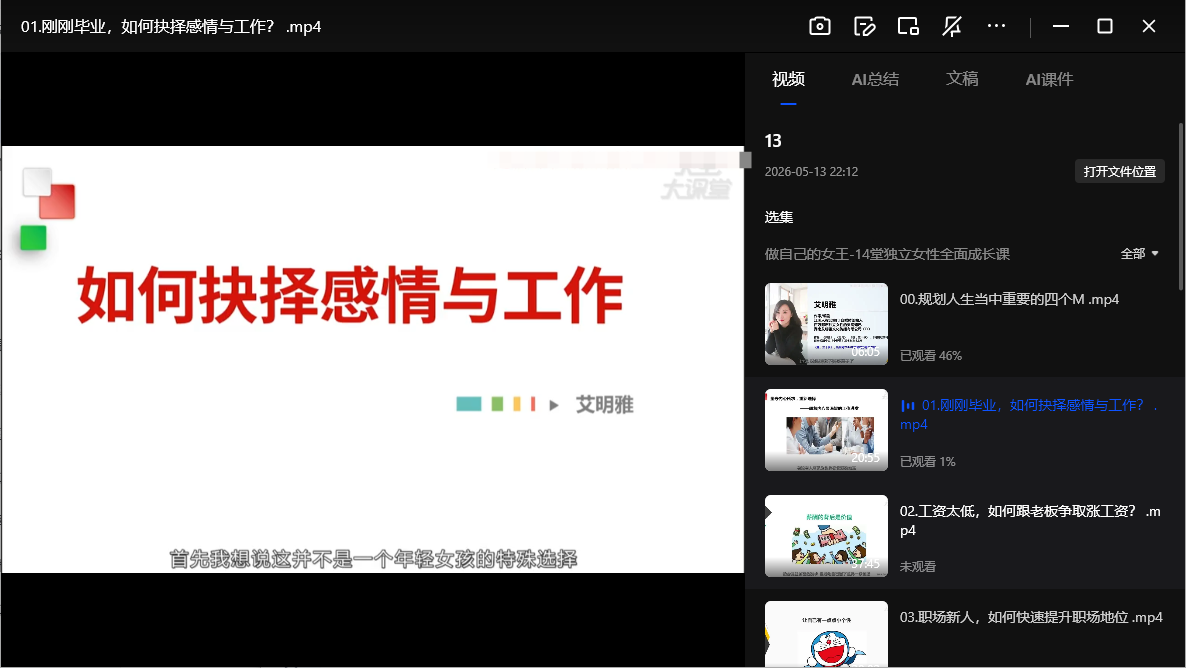Screen dimensions: 1186x668
Task: Click the date 2026-05-13 22:12
Action: tap(811, 172)
